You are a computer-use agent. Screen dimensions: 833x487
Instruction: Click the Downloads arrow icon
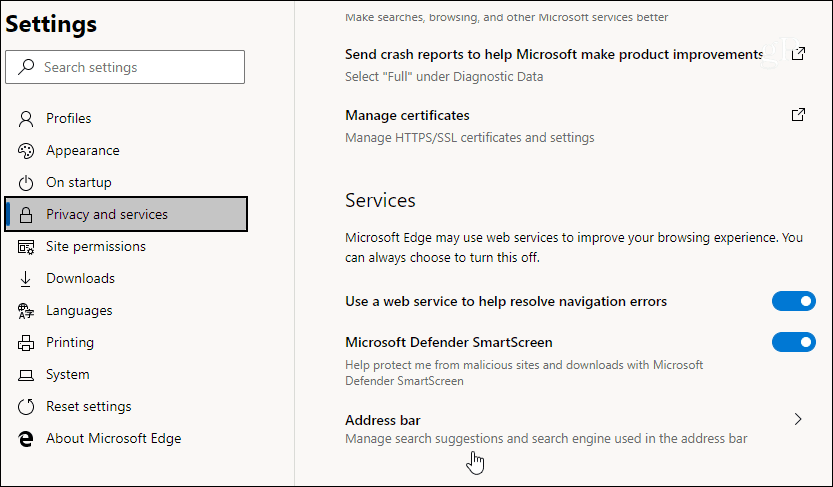pyautogui.click(x=26, y=278)
